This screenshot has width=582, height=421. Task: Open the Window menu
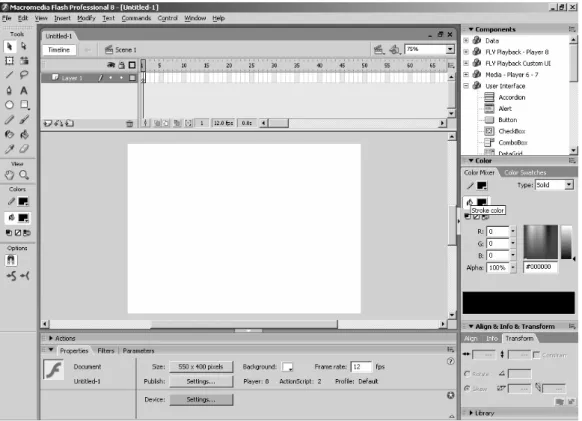click(195, 18)
